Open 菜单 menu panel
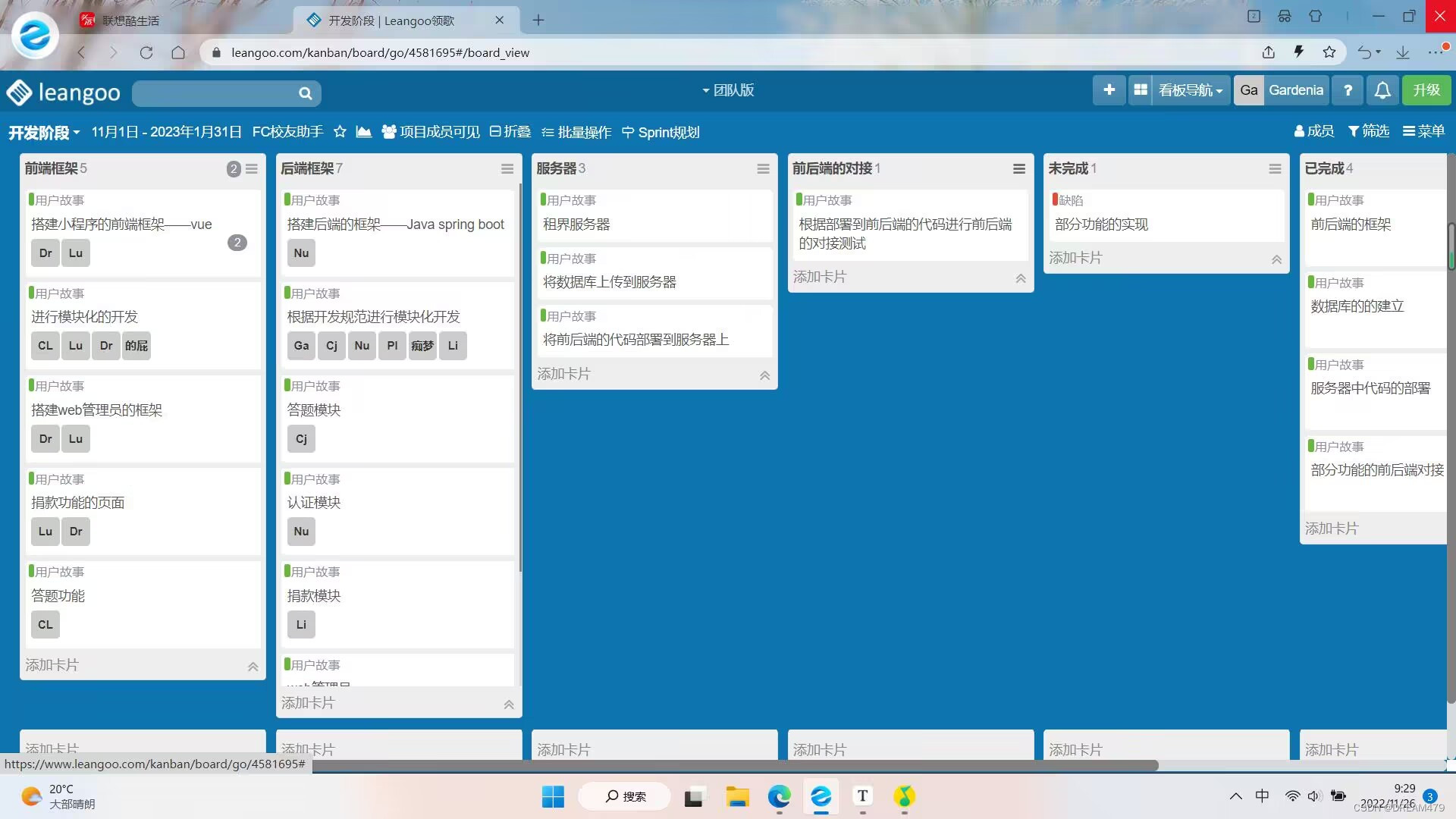 (x=1424, y=131)
